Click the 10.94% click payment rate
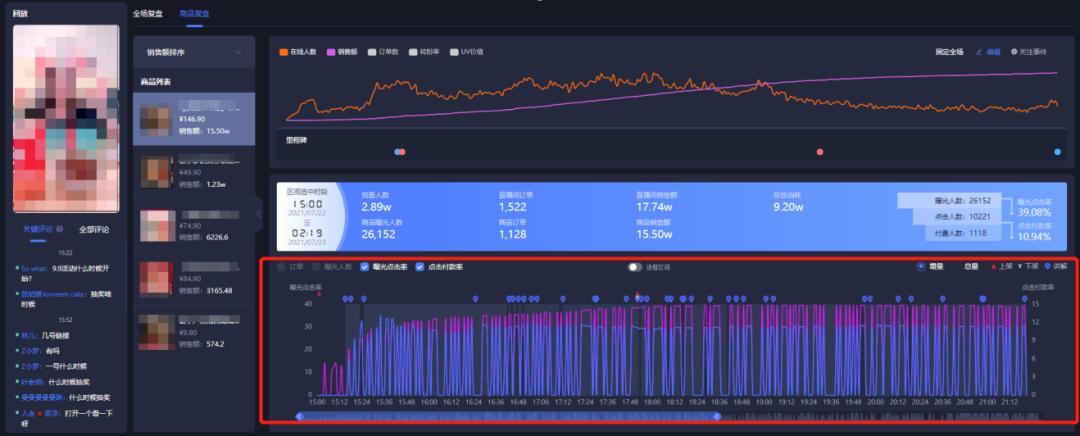Screen dimensions: 1080x436 pyautogui.click(x=1034, y=236)
